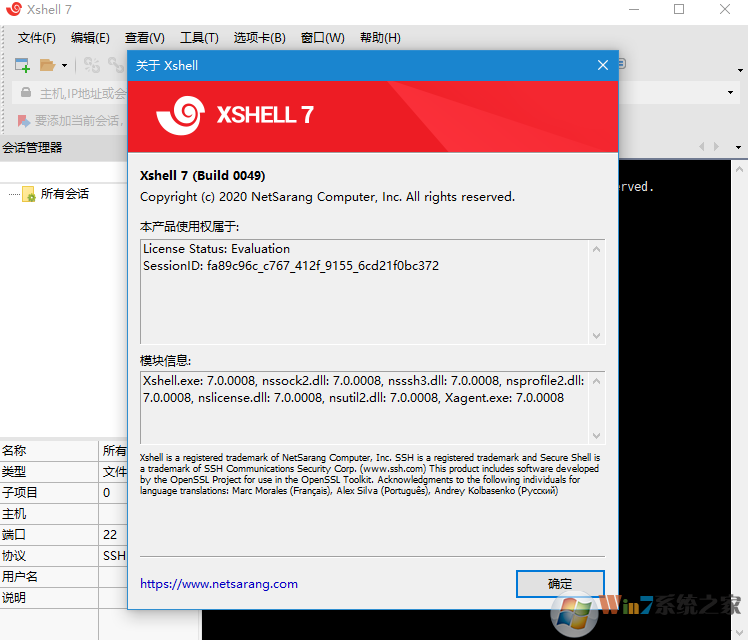Click the SSH protocol value cell

(114, 556)
